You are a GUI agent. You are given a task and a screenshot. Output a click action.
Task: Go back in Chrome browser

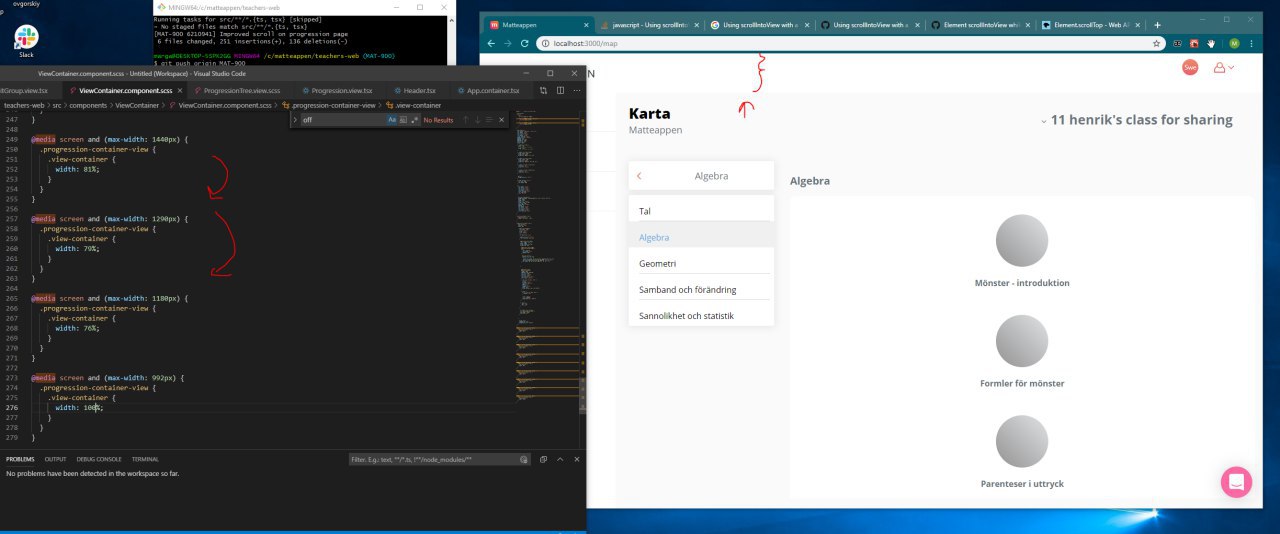coord(492,43)
